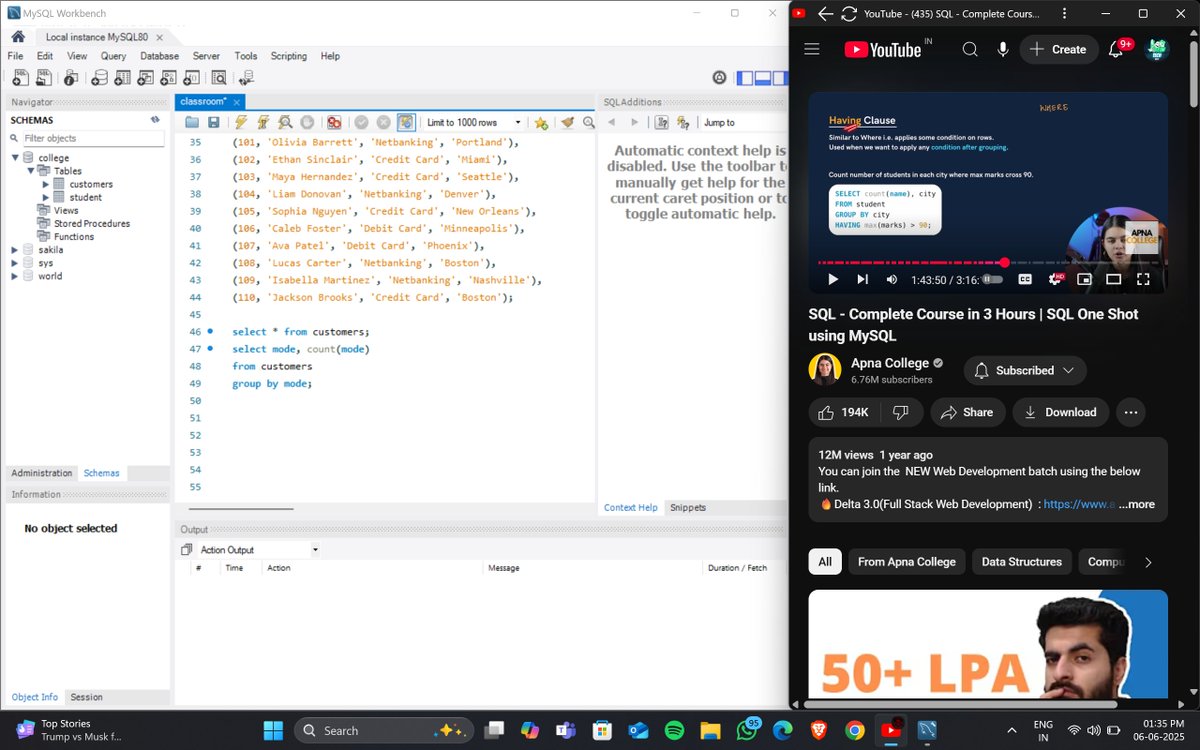Click the stop execution icon in the editor toolbar
The width and height of the screenshot is (1200, 750).
tap(307, 122)
